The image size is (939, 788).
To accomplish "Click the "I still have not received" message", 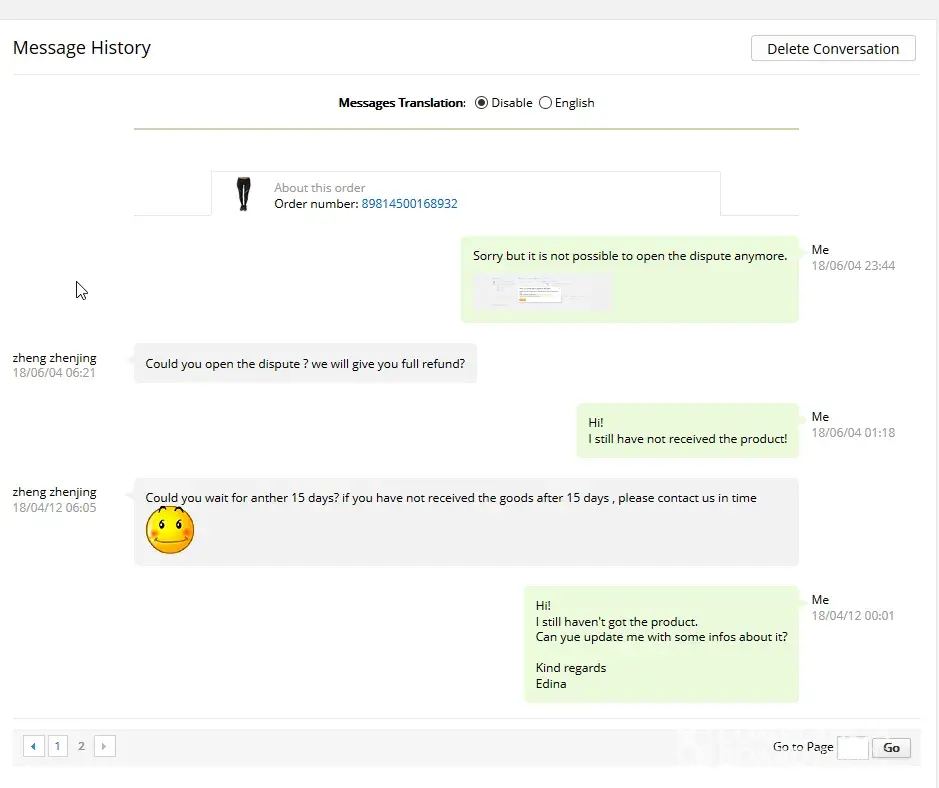I will click(x=687, y=431).
